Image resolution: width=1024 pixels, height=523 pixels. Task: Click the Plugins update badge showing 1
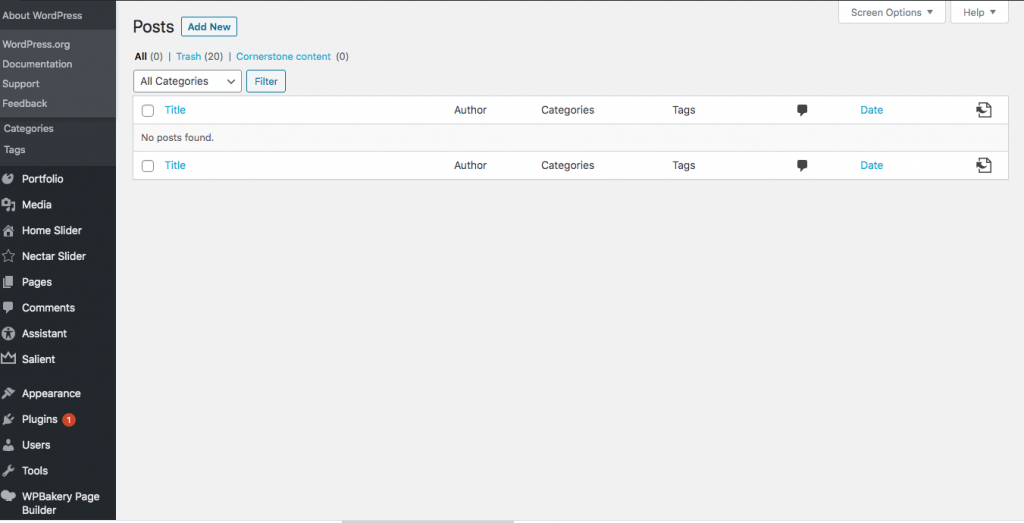coord(69,420)
